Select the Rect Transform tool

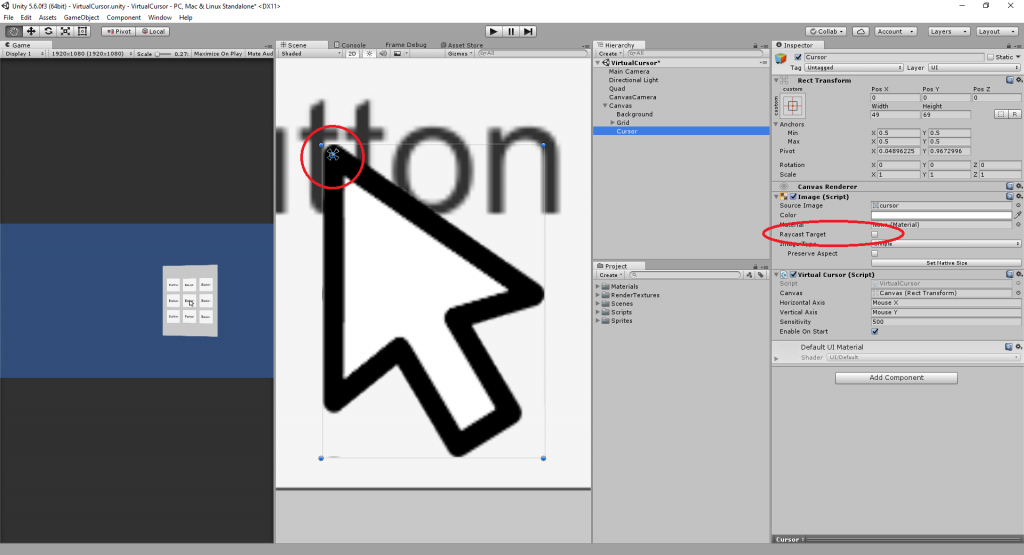pyautogui.click(x=82, y=31)
